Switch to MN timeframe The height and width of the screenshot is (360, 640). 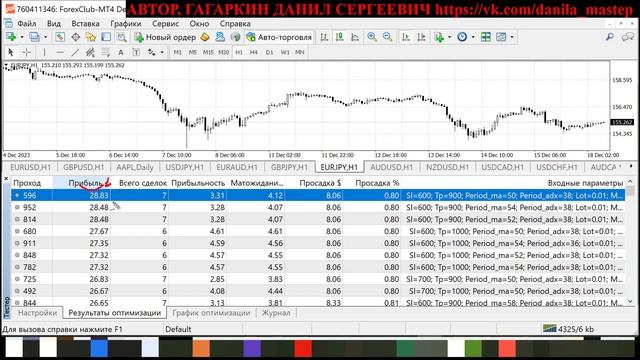300,52
